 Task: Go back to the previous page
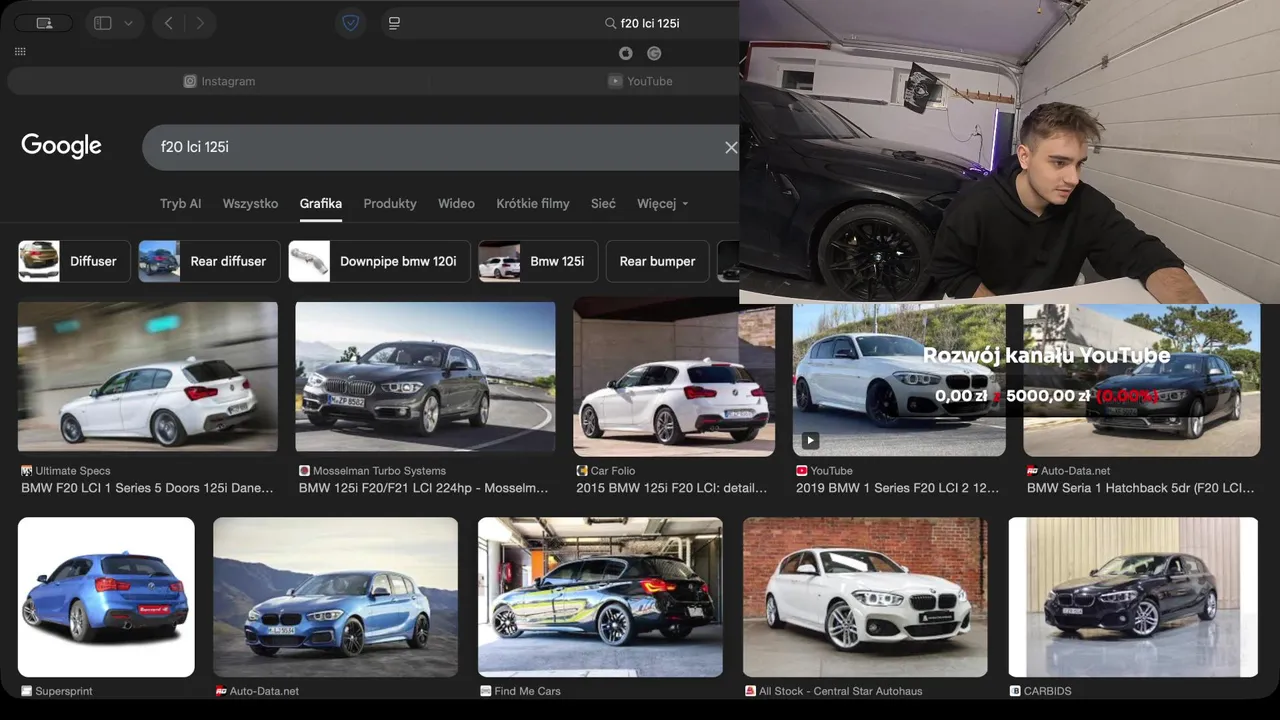pyautogui.click(x=168, y=23)
